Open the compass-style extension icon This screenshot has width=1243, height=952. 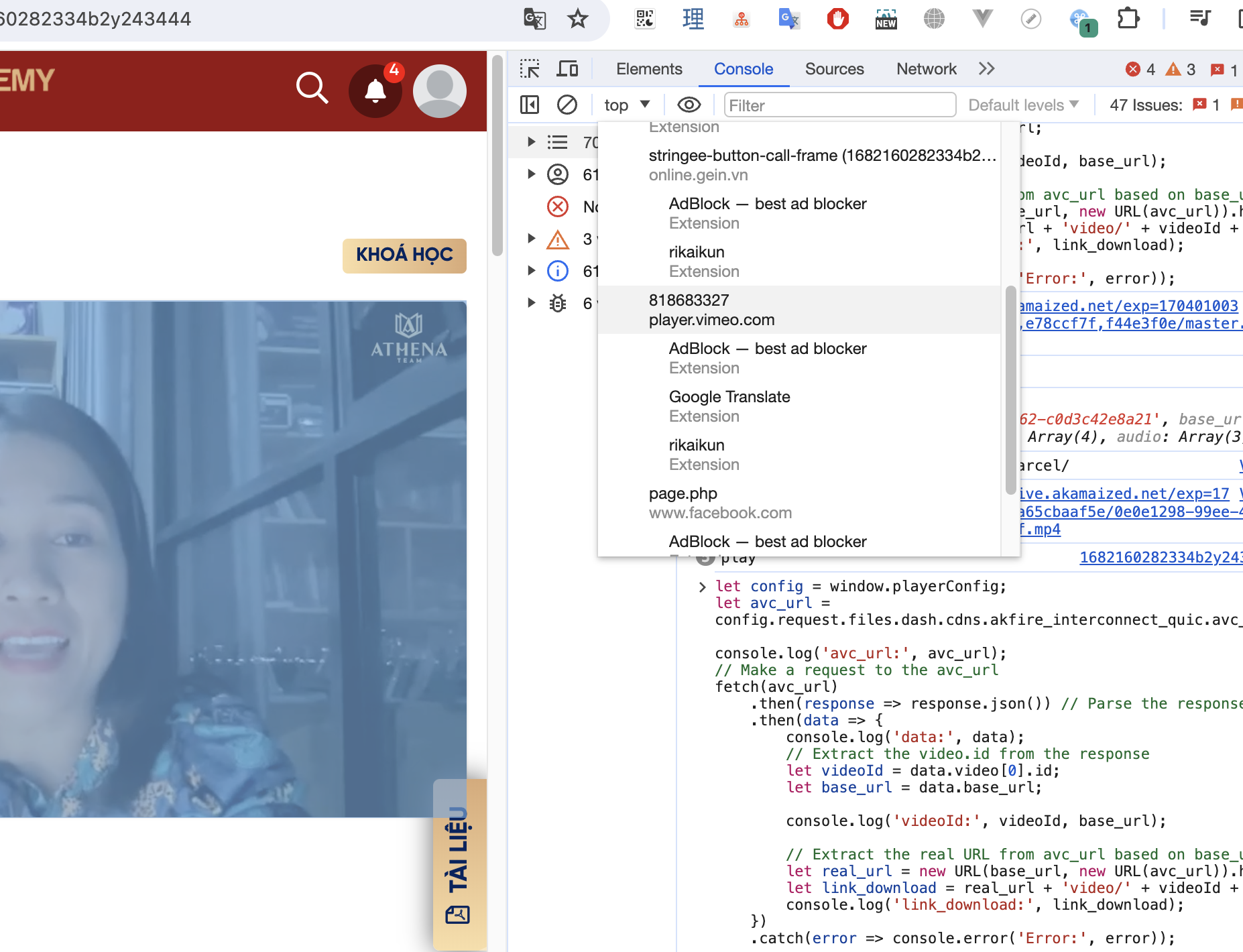(x=1030, y=19)
